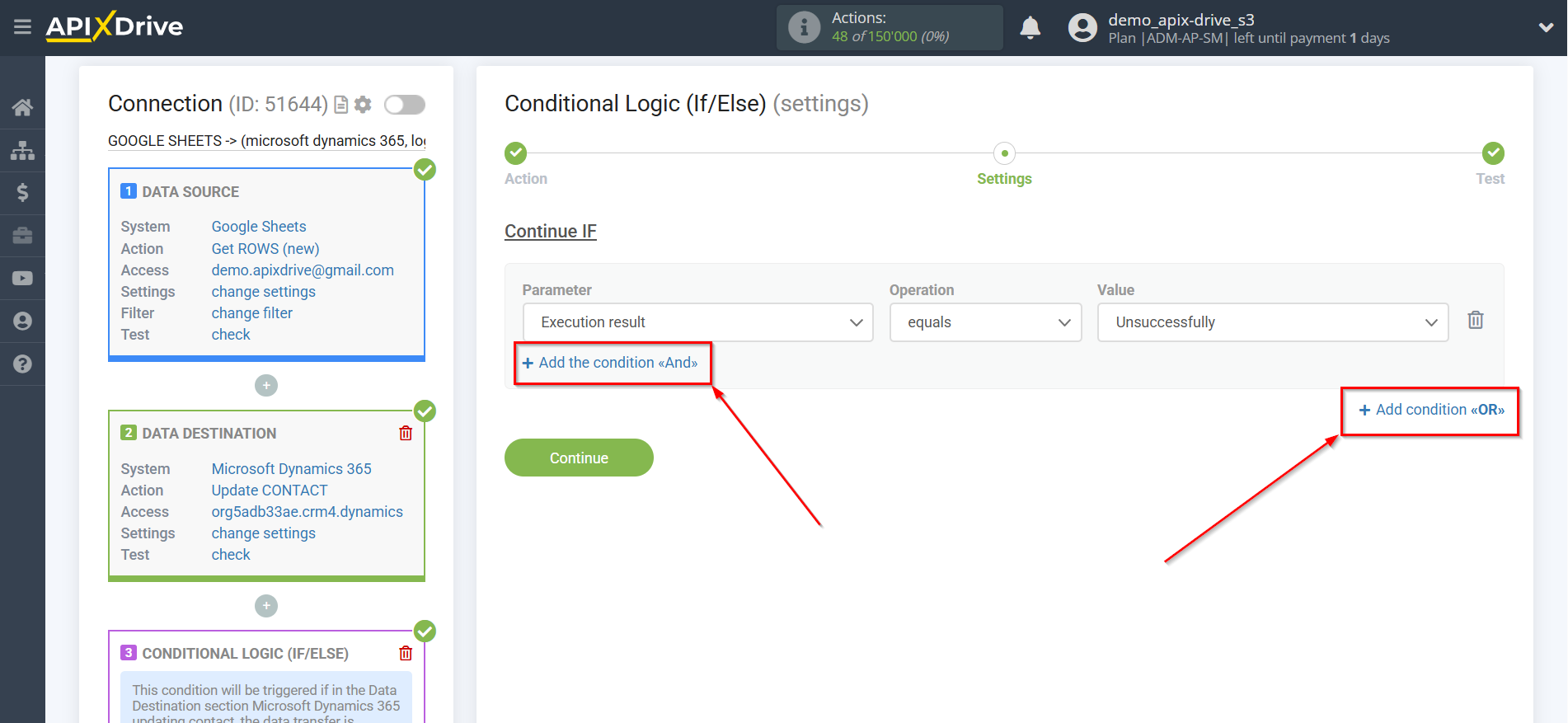Click CONDITIONAL LOGIC (IF/ELSE) block title
This screenshot has width=1568, height=723.
point(245,654)
